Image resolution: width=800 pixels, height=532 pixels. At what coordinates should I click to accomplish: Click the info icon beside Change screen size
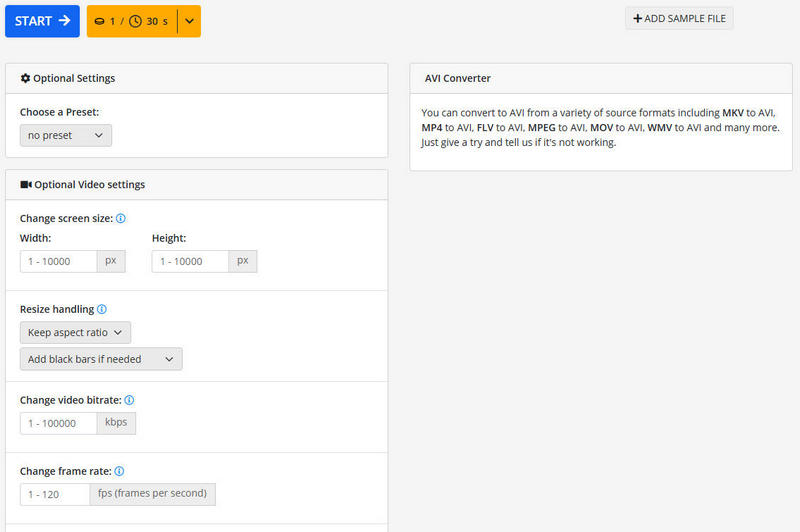121,218
